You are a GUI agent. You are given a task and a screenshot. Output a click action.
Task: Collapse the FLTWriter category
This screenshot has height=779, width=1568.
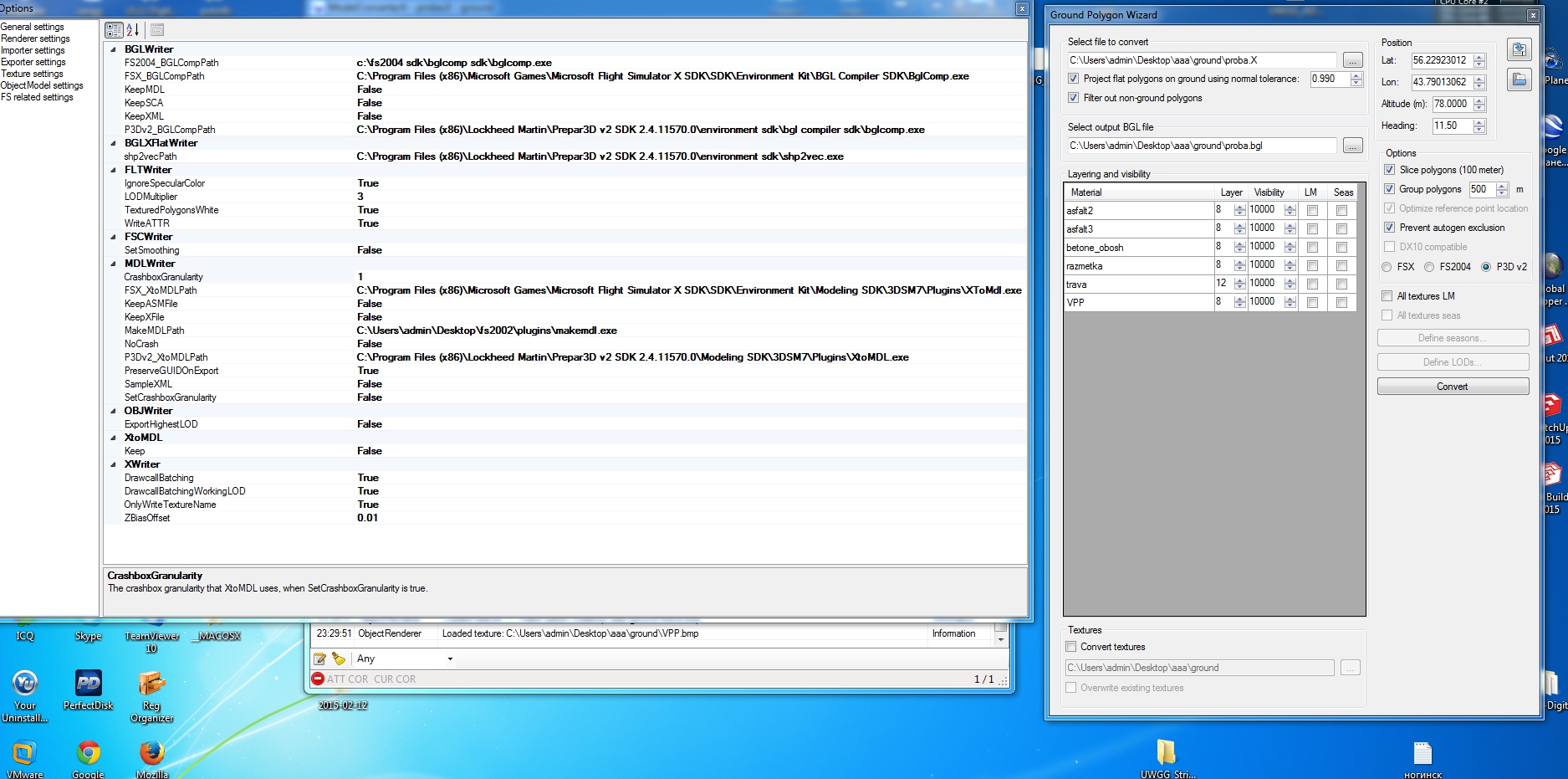(x=114, y=170)
